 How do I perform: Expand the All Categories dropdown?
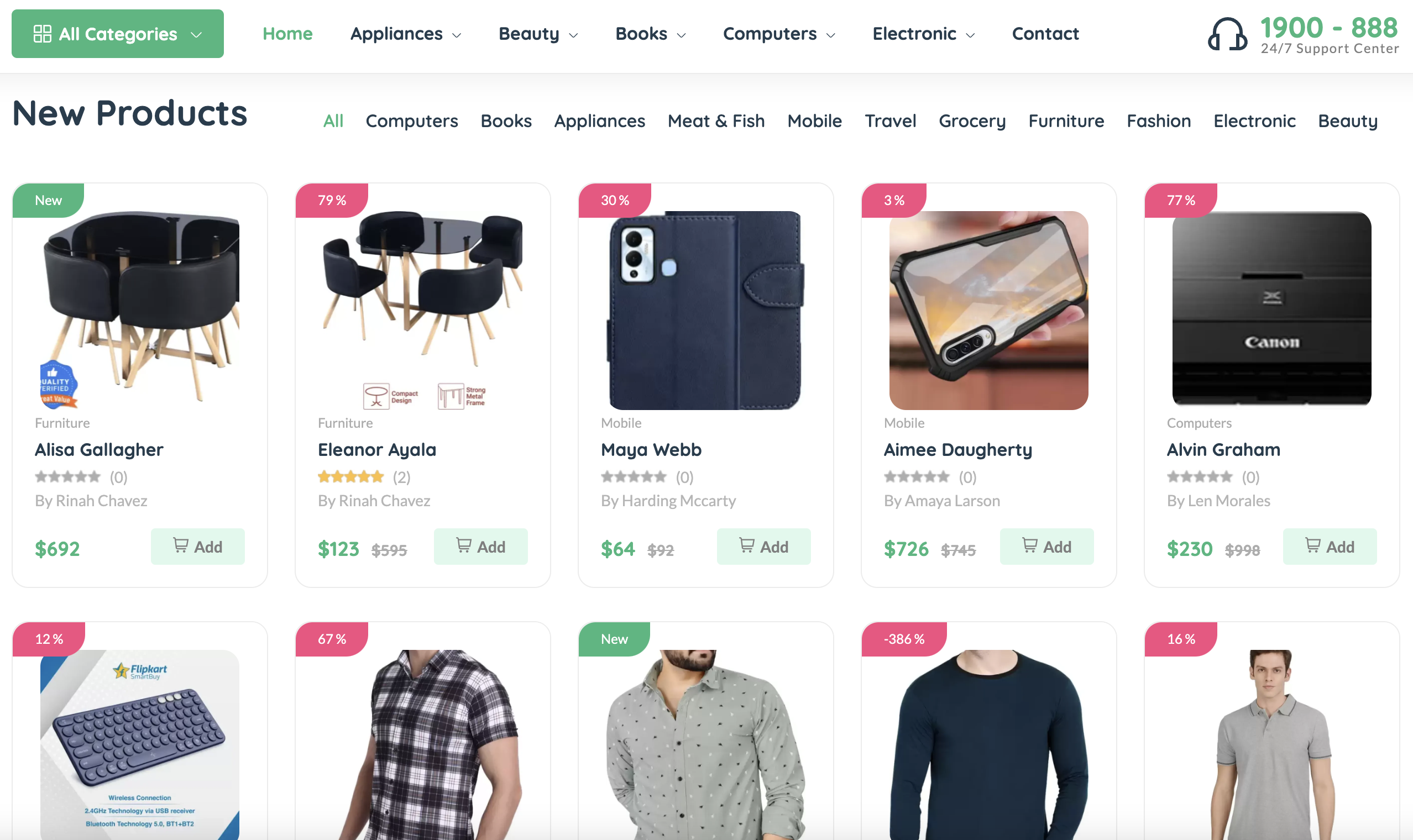117,34
